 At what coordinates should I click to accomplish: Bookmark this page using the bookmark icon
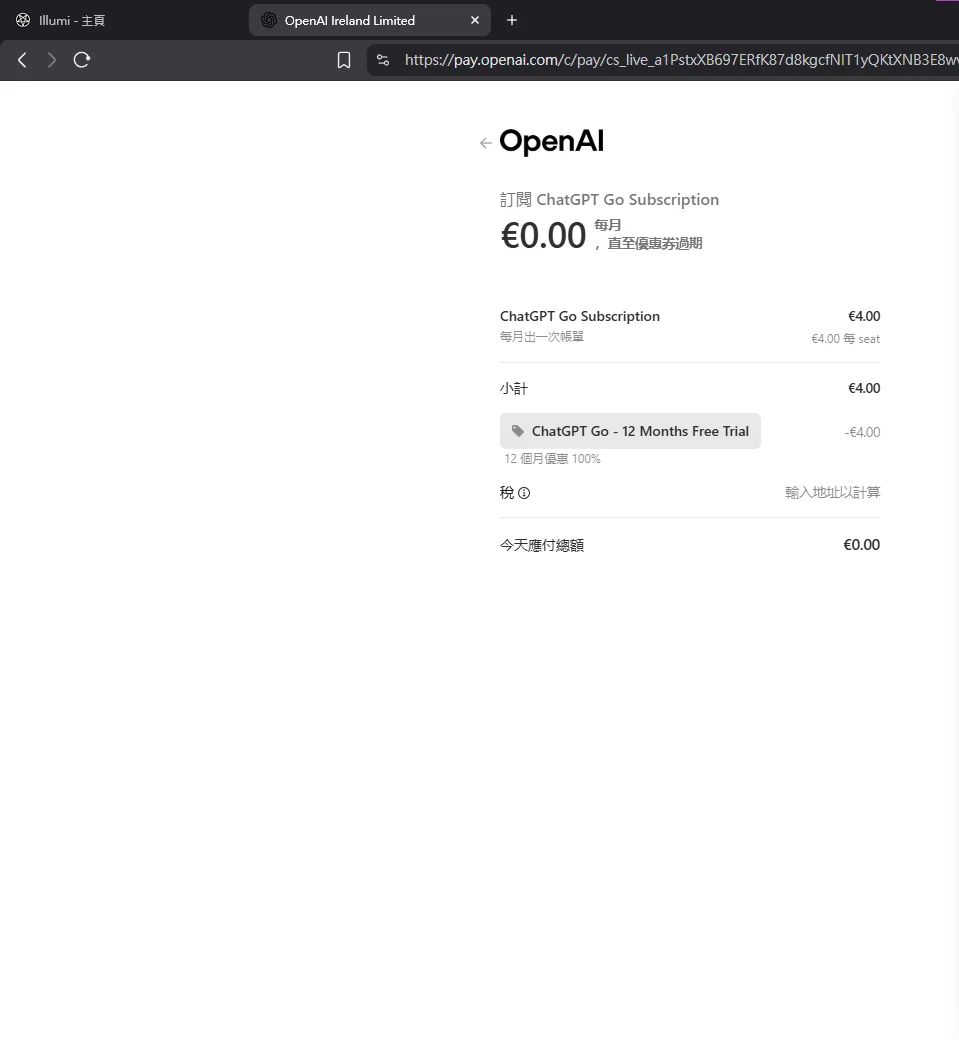pyautogui.click(x=344, y=60)
